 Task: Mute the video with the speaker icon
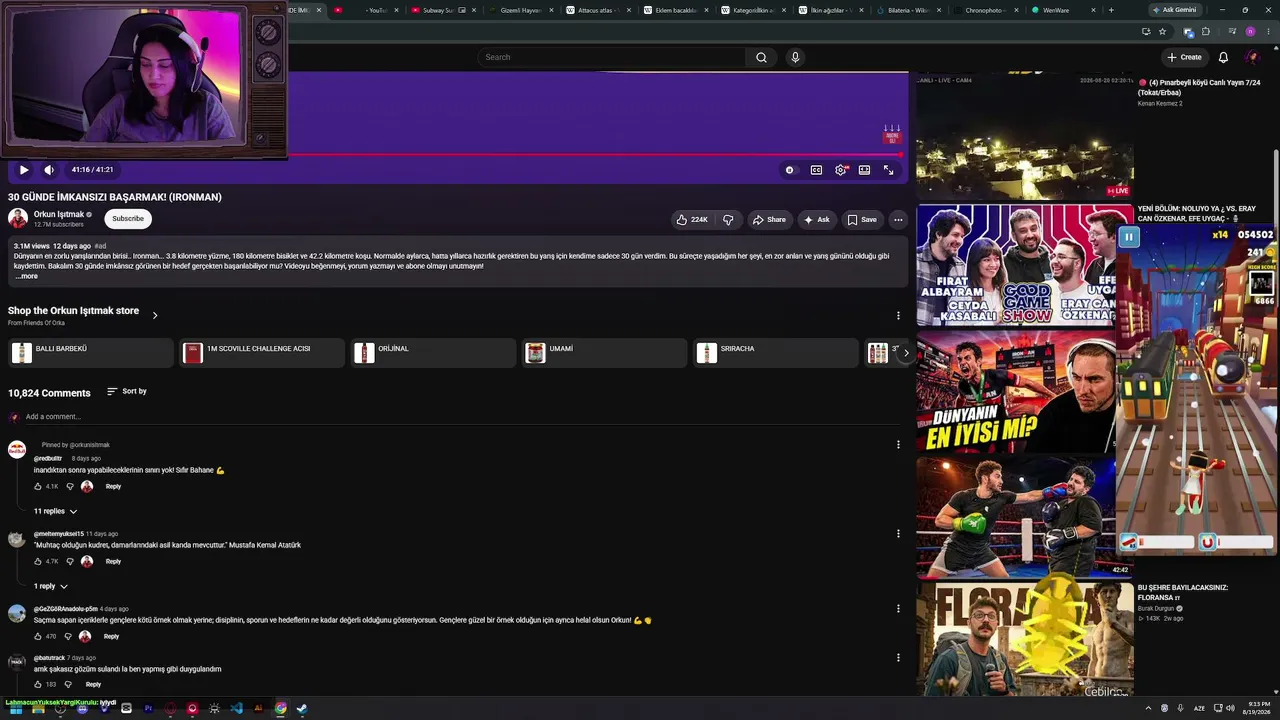(49, 170)
